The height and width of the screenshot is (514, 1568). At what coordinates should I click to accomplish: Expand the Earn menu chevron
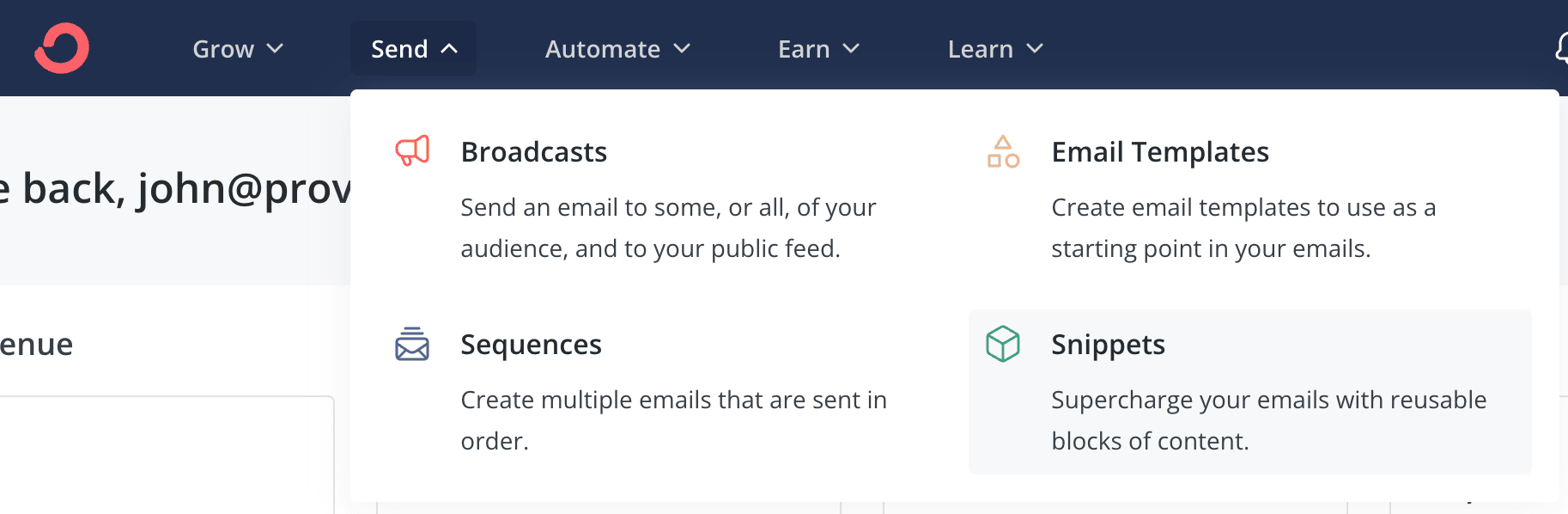point(851,49)
